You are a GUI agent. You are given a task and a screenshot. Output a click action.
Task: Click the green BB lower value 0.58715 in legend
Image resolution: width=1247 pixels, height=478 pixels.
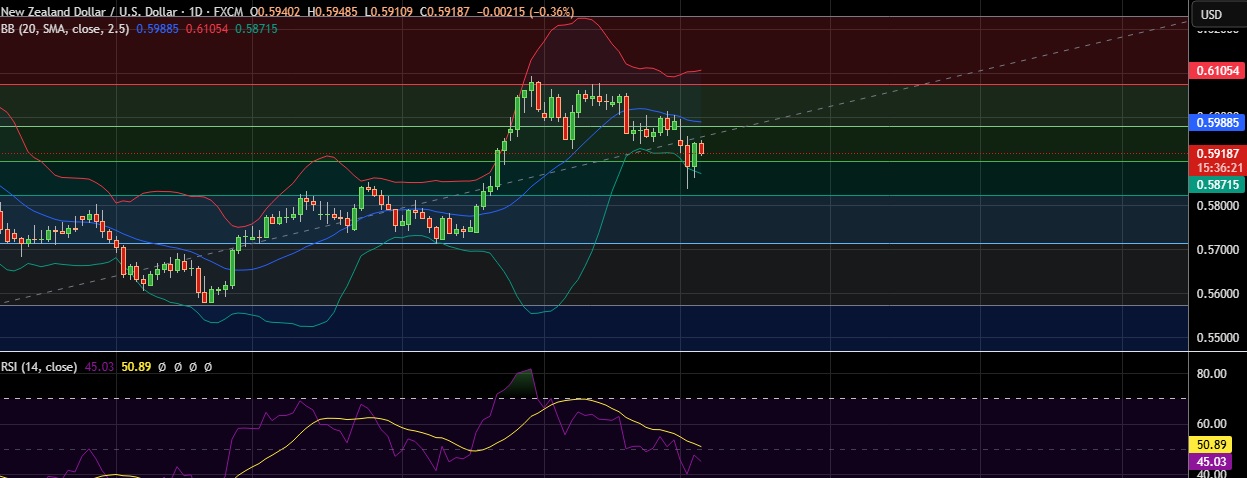256,30
